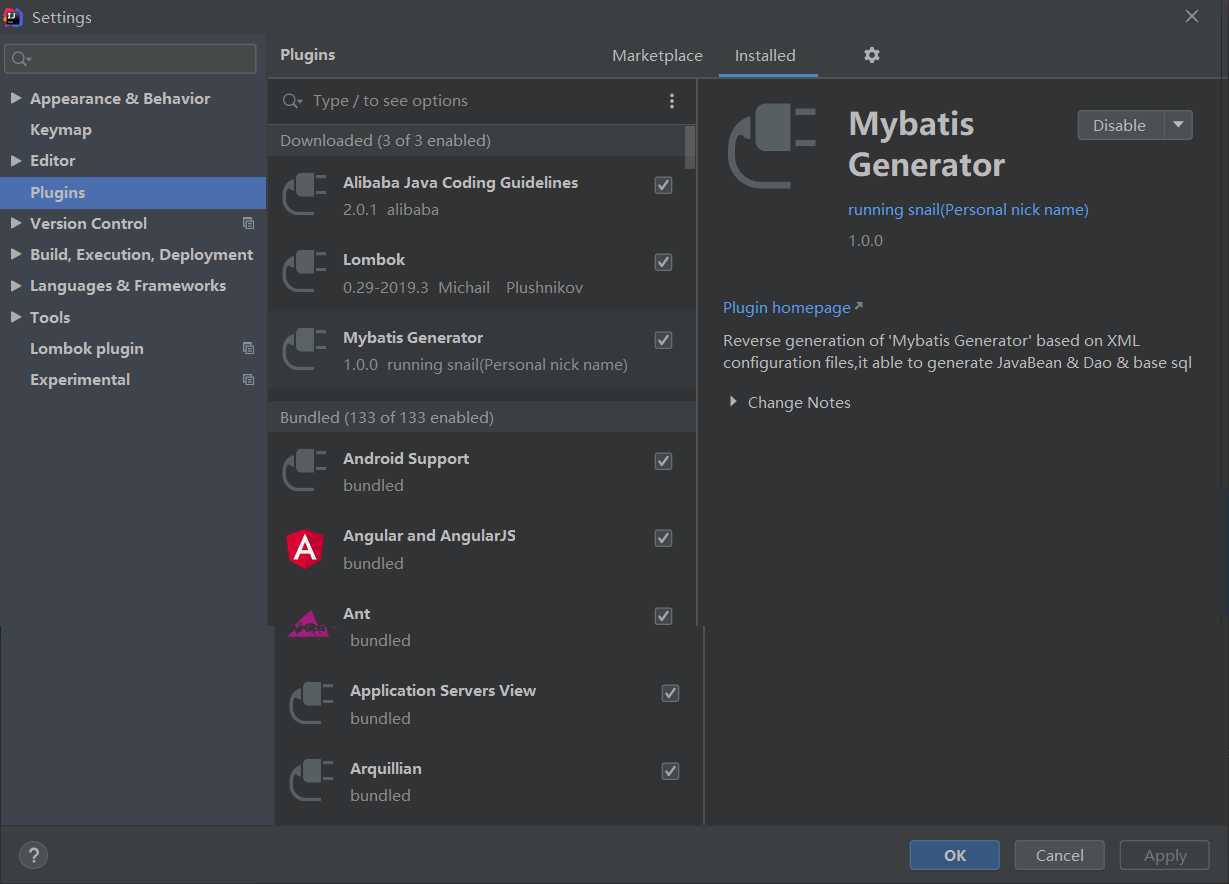Click the Lombok plugin plug icon
The image size is (1229, 884).
point(305,272)
